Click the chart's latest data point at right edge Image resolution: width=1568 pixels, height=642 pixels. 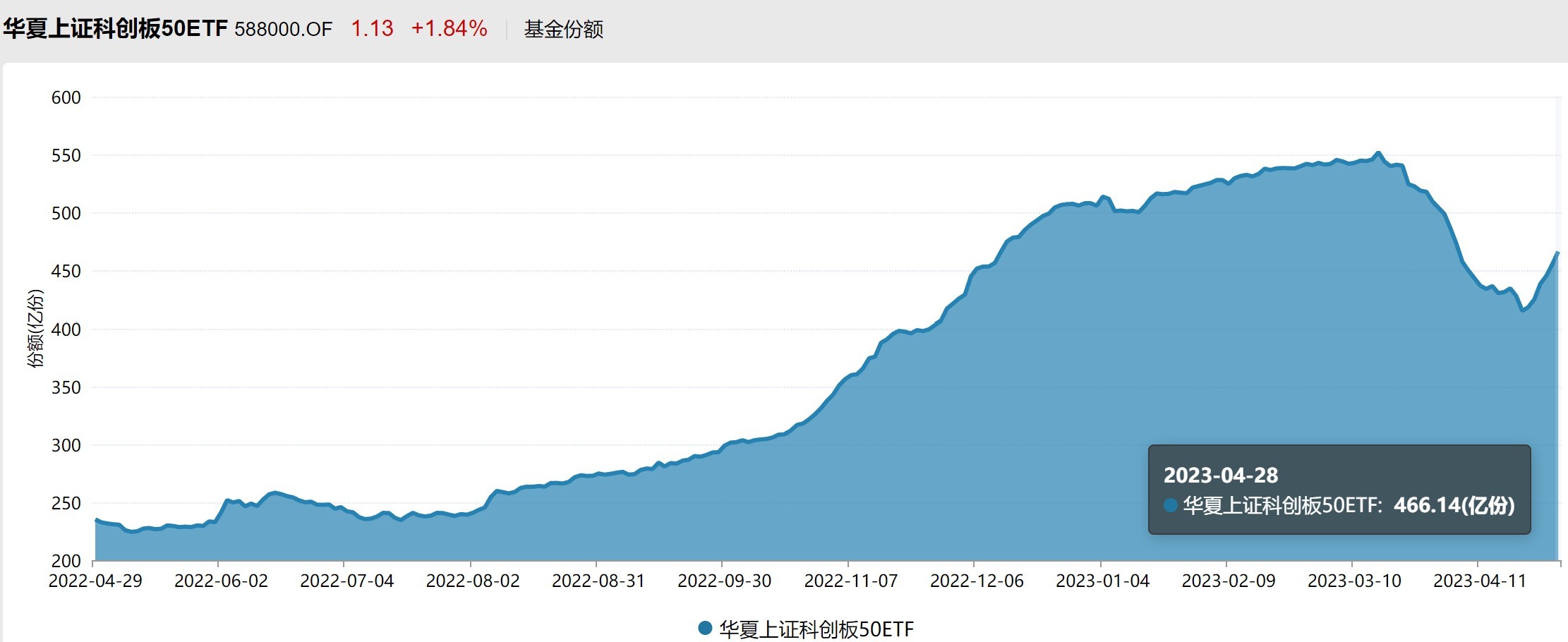(x=1557, y=252)
